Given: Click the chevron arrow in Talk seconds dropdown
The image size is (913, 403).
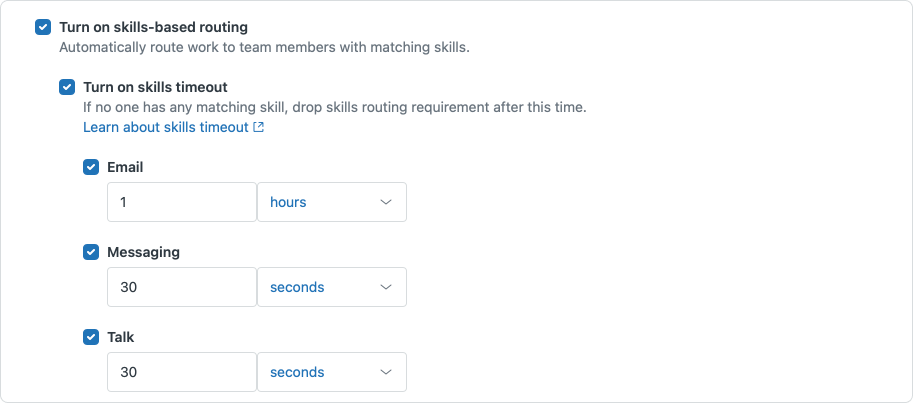Looking at the screenshot, I should point(387,372).
